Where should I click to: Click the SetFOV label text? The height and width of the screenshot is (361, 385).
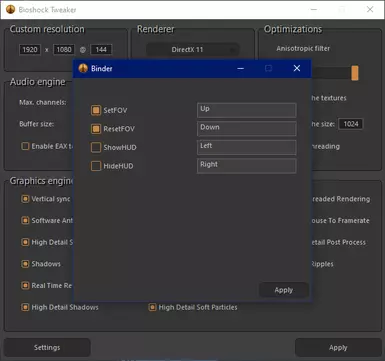tap(115, 110)
